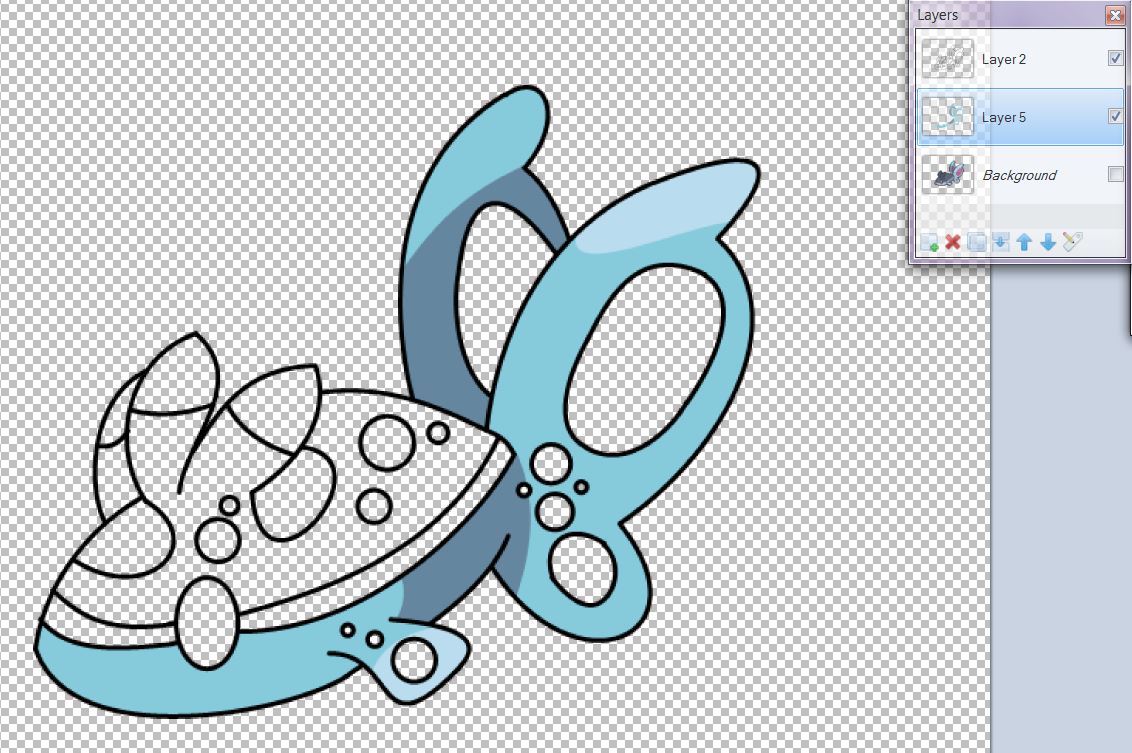The image size is (1132, 753).
Task: Delete layer with the red X icon
Action: coord(953,243)
